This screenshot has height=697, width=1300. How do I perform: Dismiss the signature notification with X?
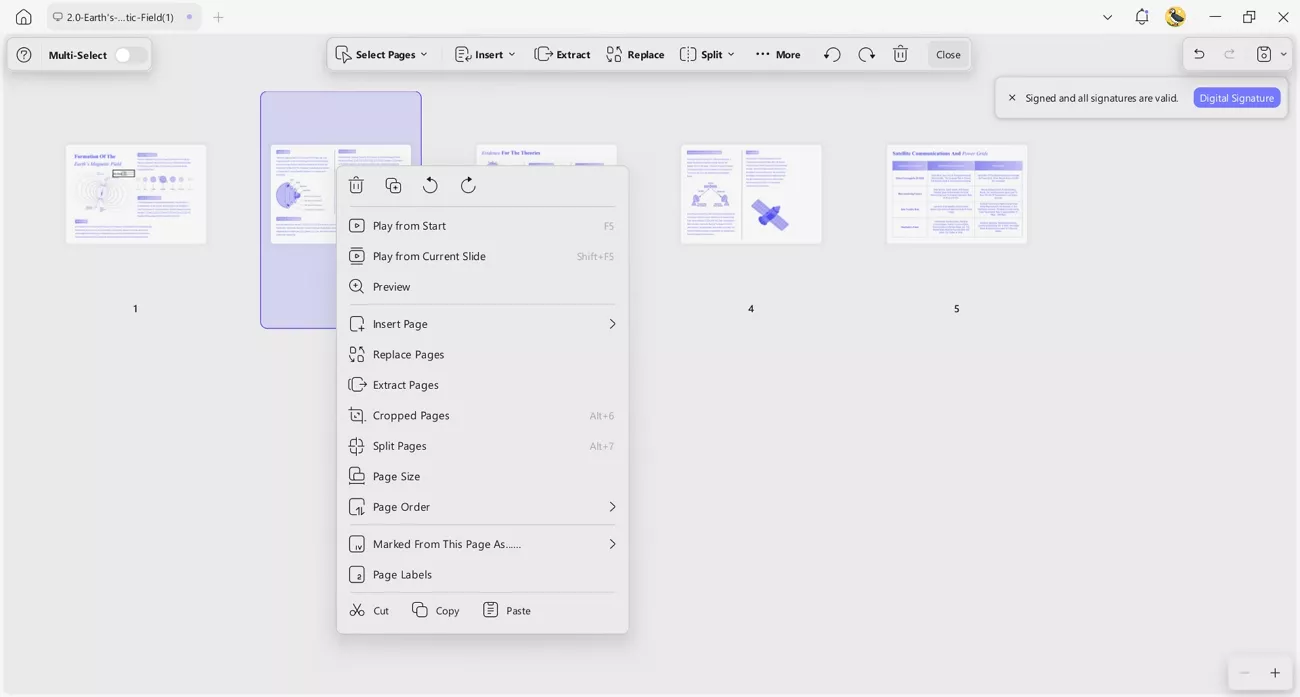[x=1012, y=98]
